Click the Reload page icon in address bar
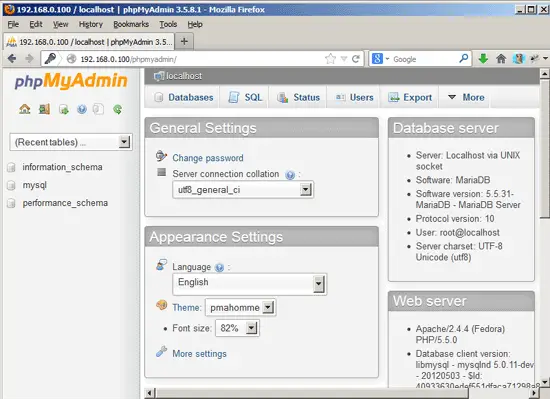This screenshot has width=550, height=399. point(356,59)
